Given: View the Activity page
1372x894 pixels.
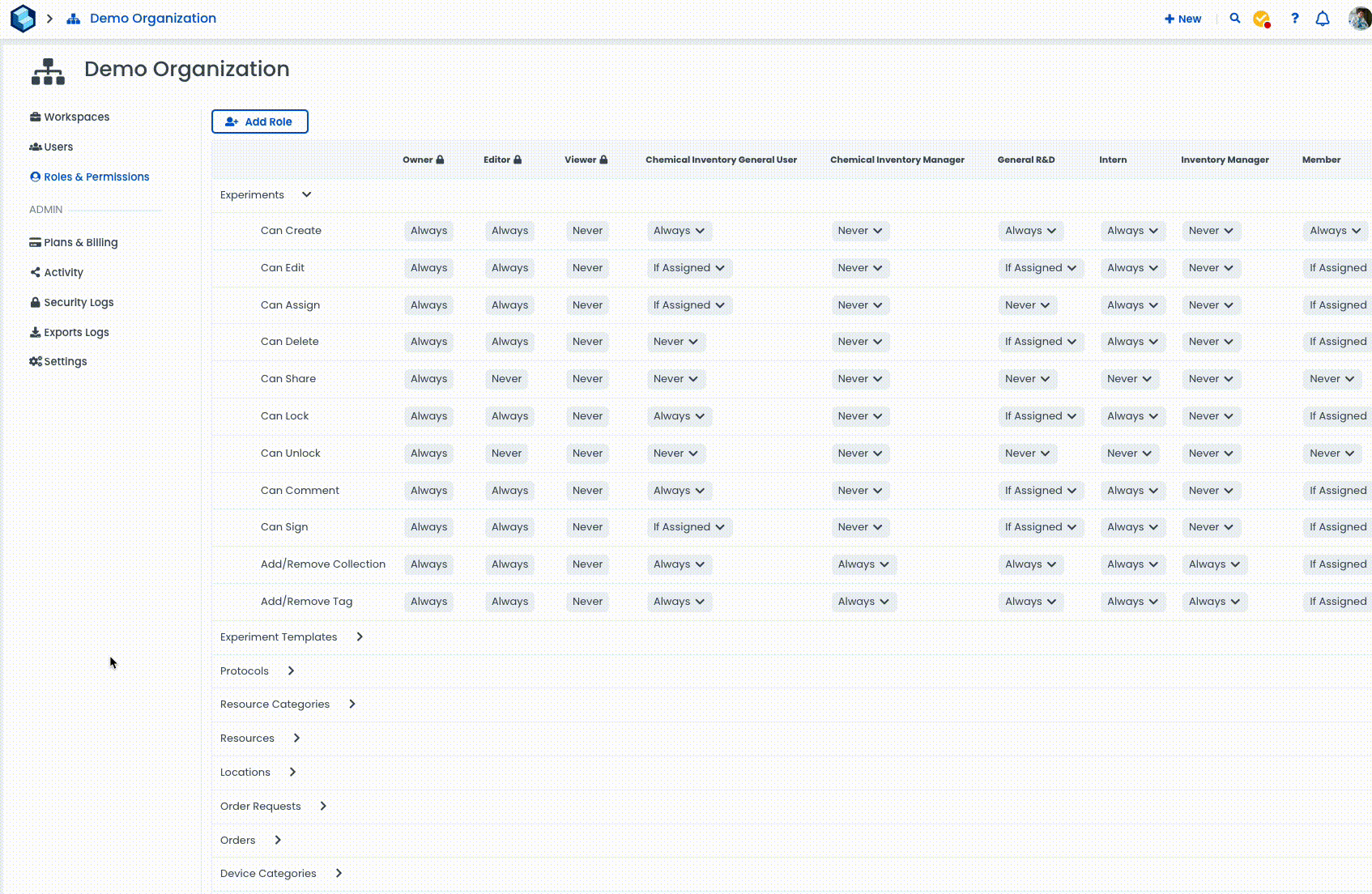Looking at the screenshot, I should point(57,272).
